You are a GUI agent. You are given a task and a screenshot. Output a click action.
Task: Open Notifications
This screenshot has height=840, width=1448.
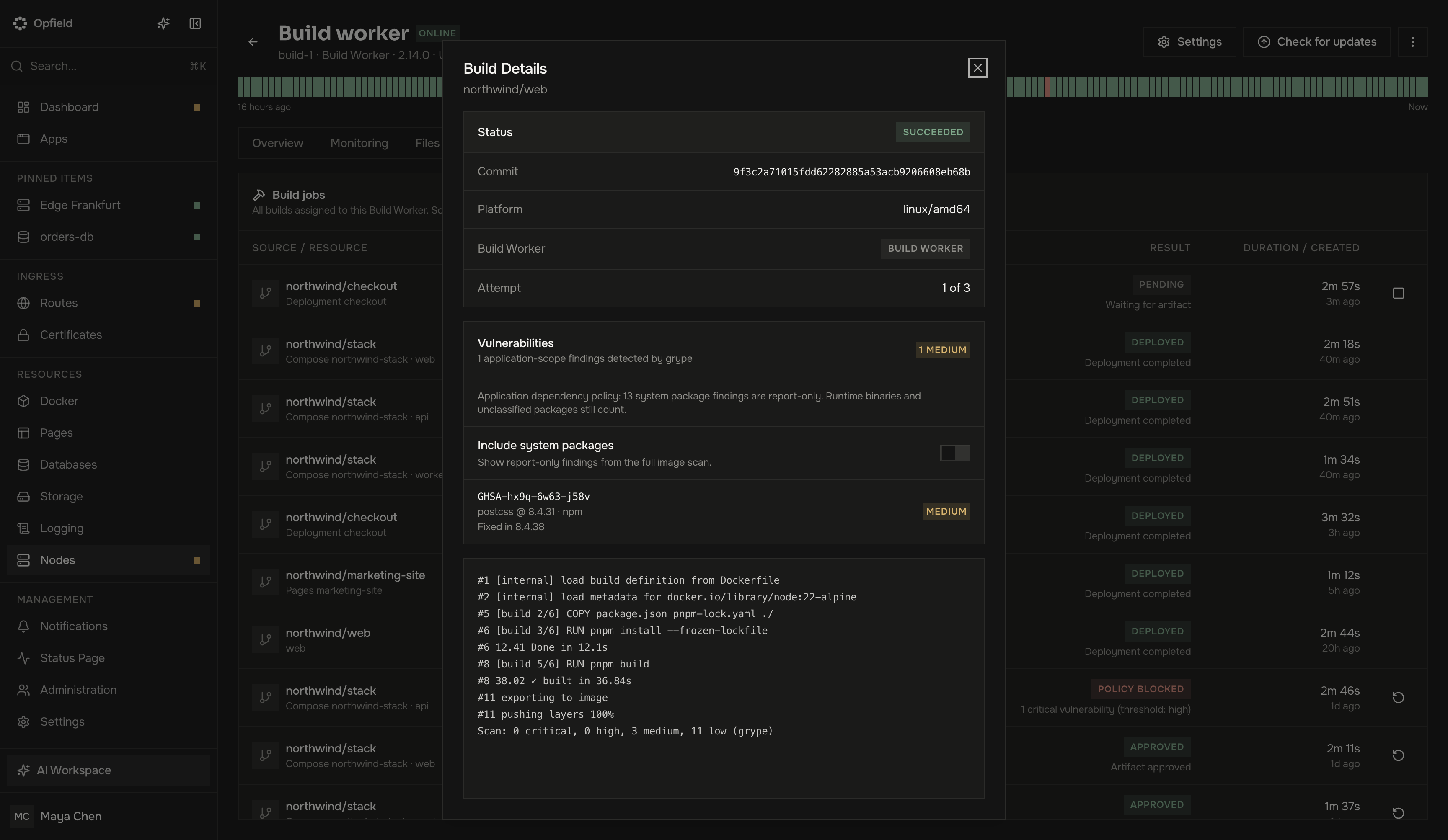[x=109, y=626]
